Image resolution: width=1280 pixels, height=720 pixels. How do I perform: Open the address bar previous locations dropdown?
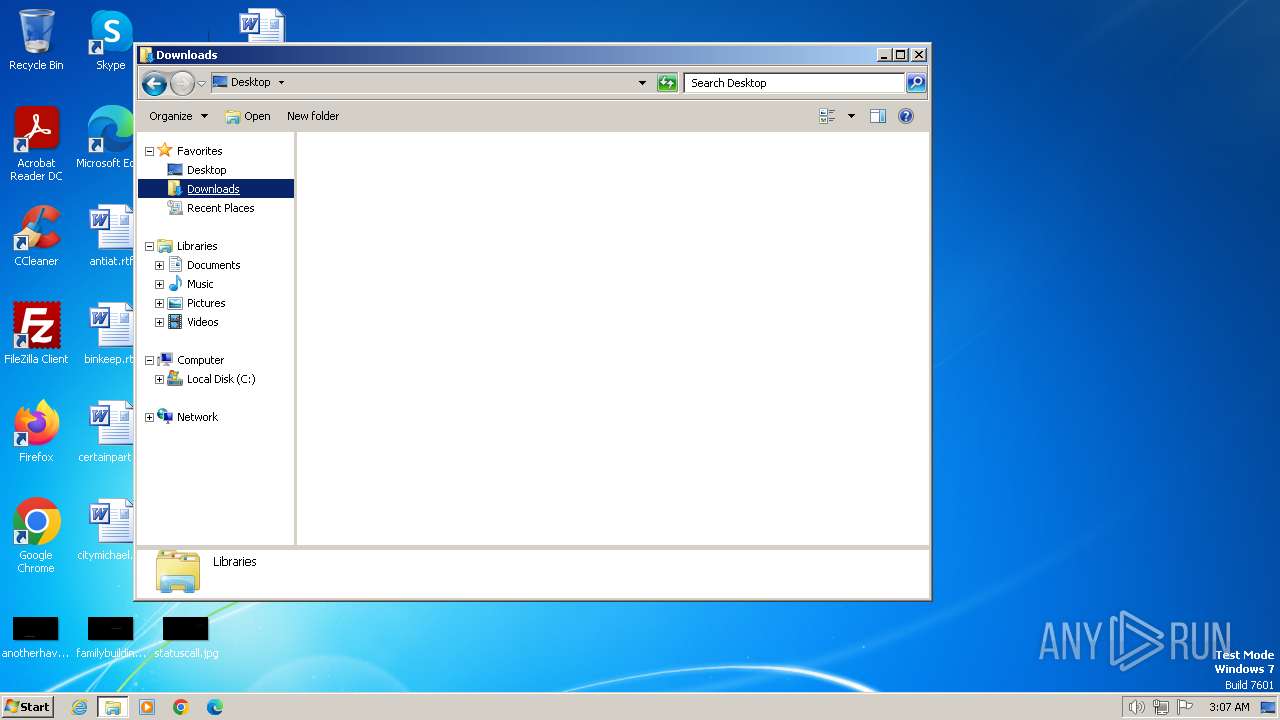[x=642, y=83]
